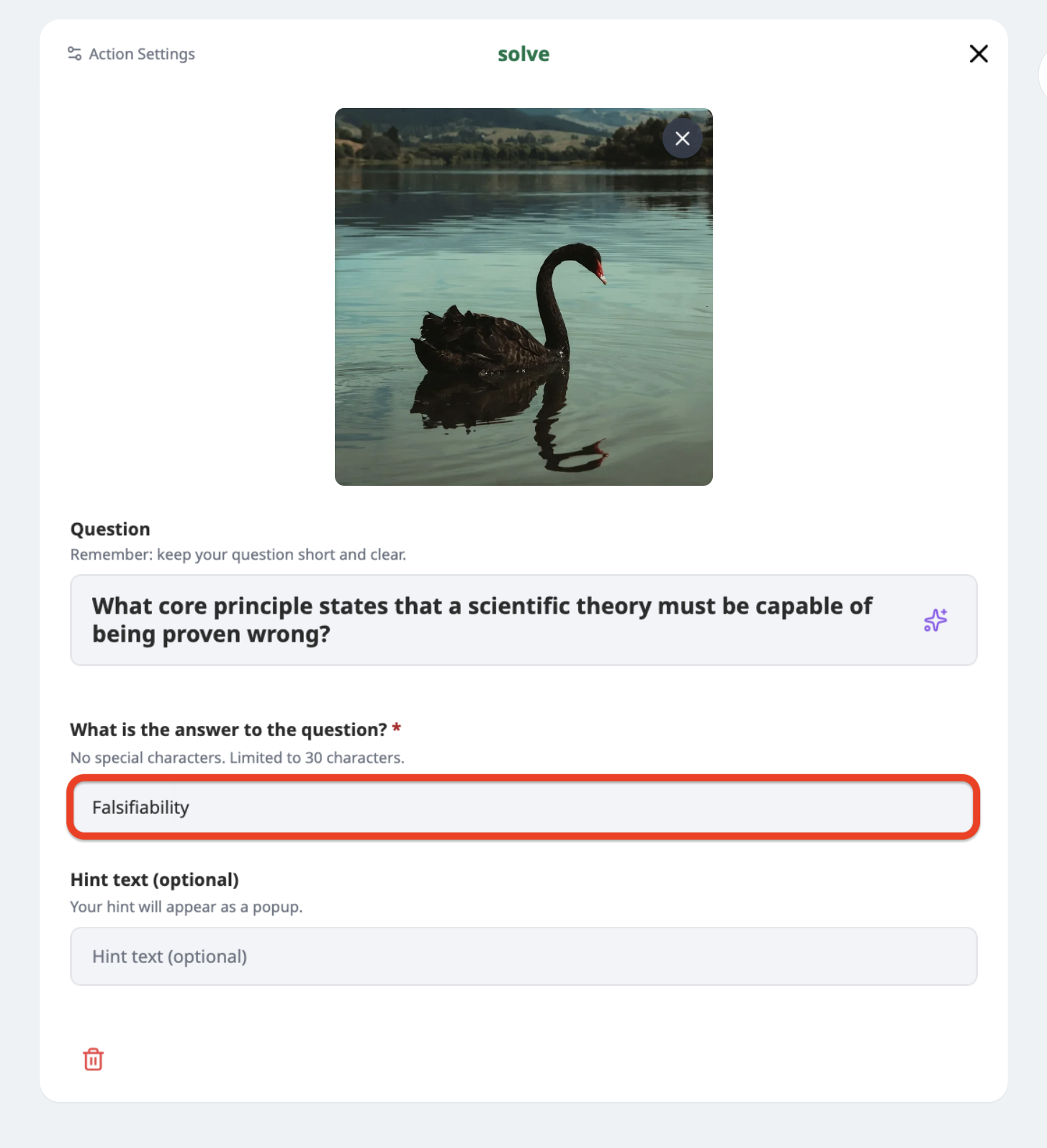This screenshot has width=1047, height=1148.
Task: Delete this action with red trash icon
Action: point(93,1059)
